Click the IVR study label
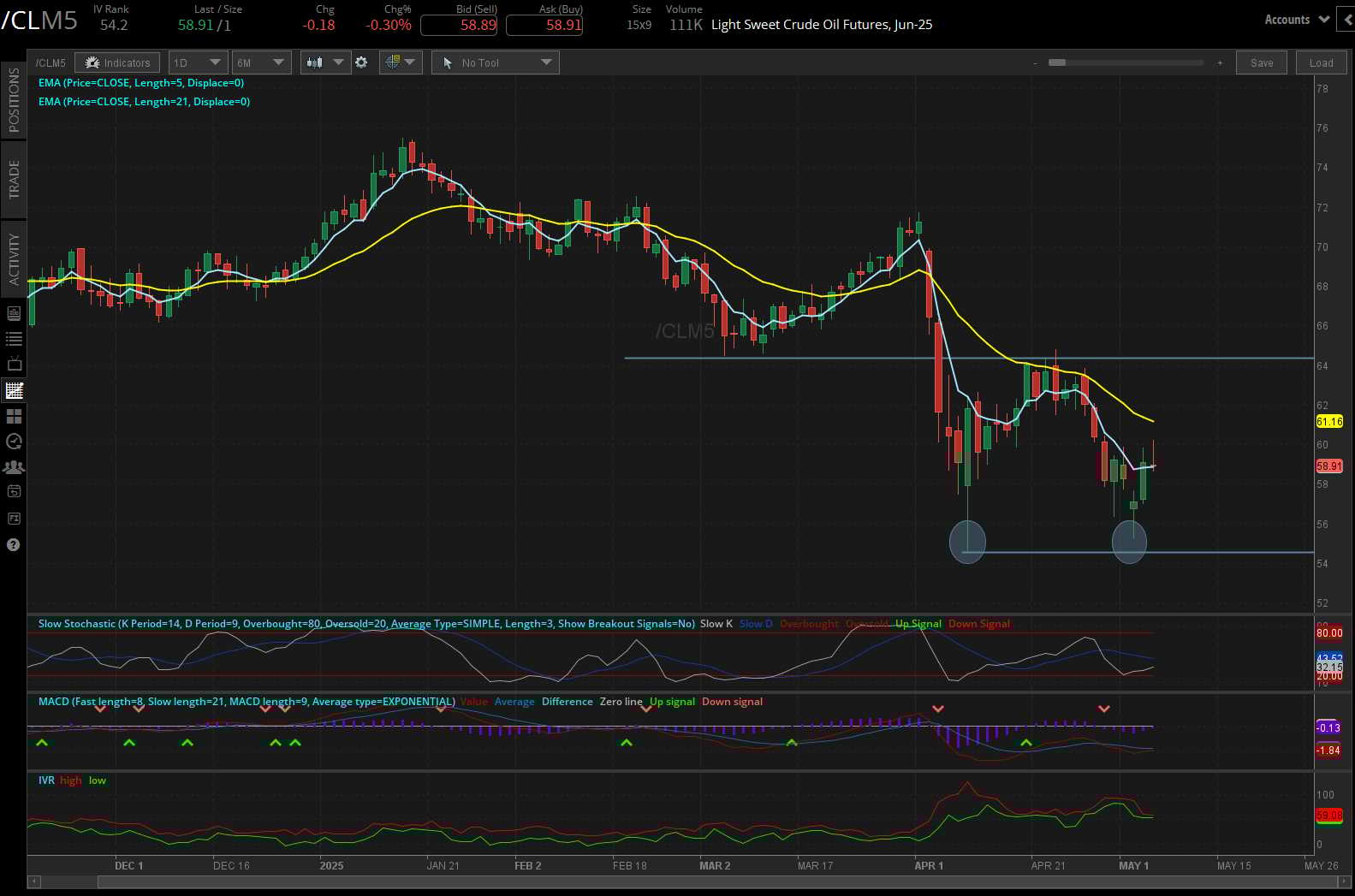The width and height of the screenshot is (1355, 896). tap(46, 780)
